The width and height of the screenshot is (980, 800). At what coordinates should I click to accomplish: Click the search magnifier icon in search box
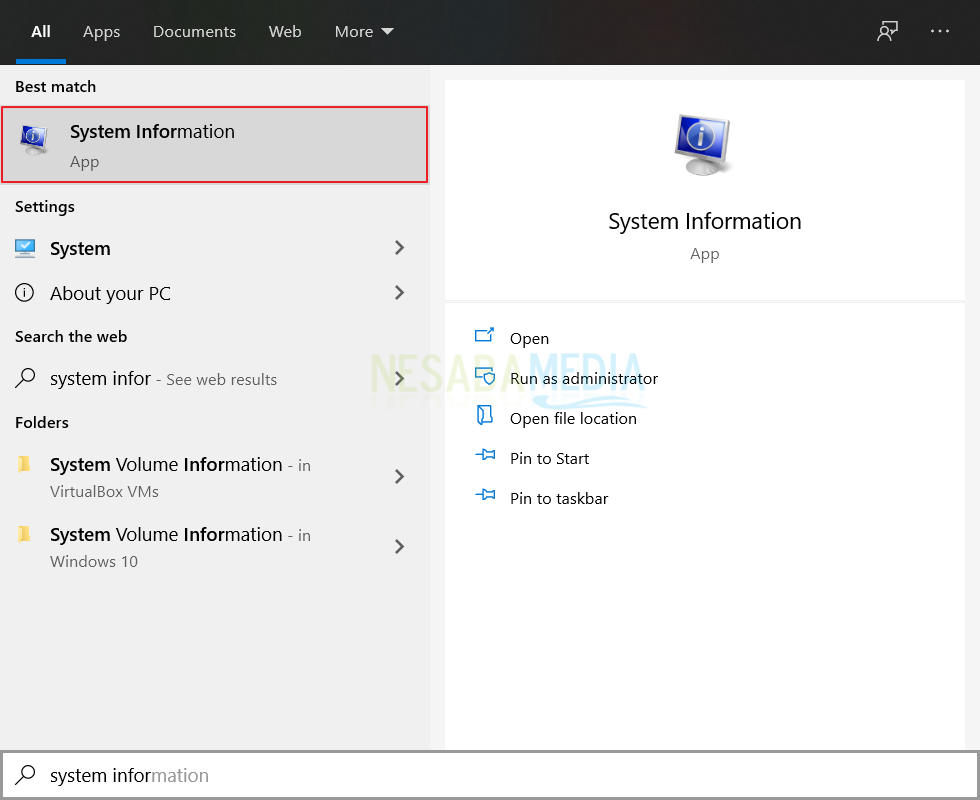tap(26, 775)
